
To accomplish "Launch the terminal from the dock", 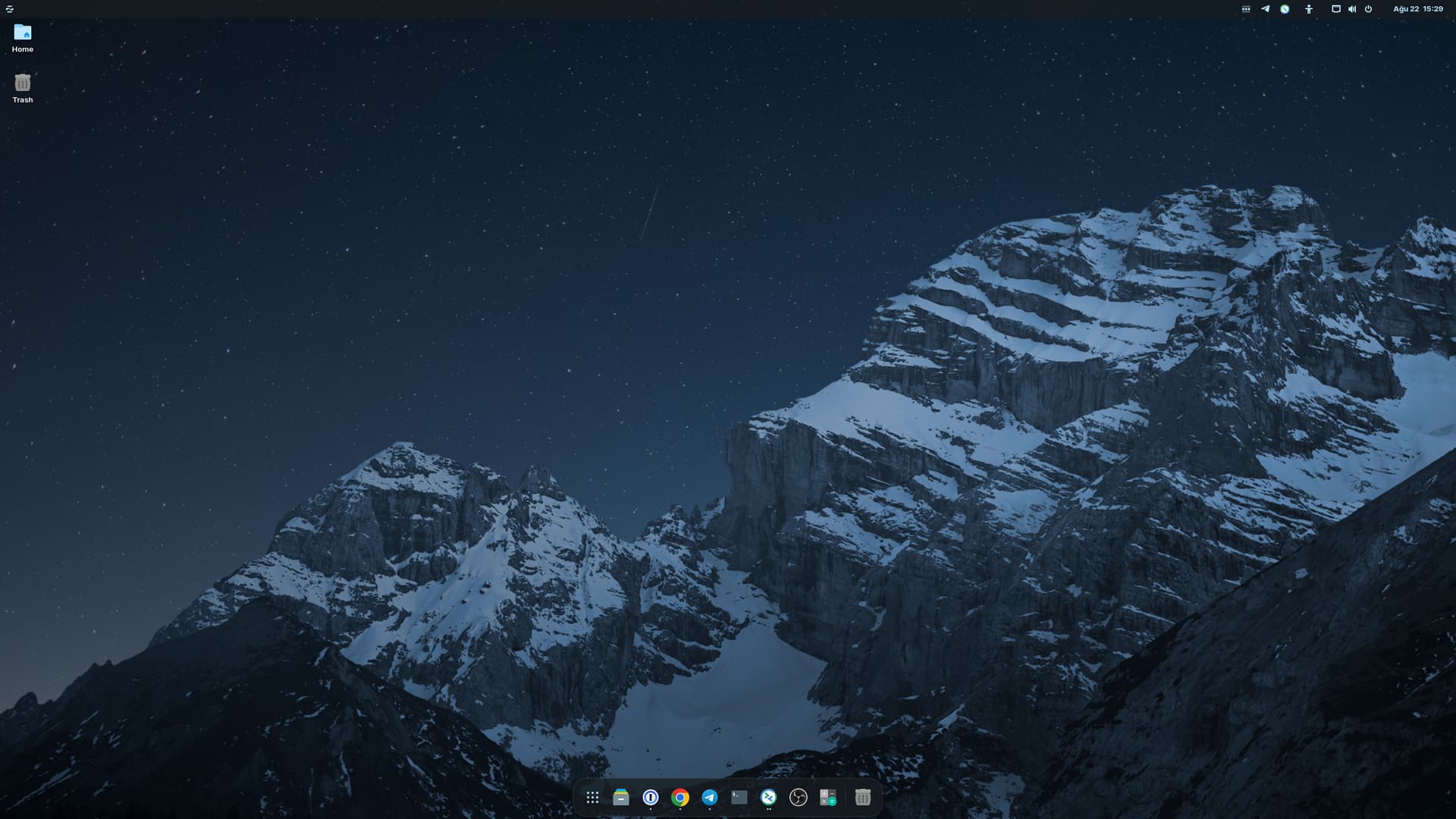I will (x=739, y=797).
